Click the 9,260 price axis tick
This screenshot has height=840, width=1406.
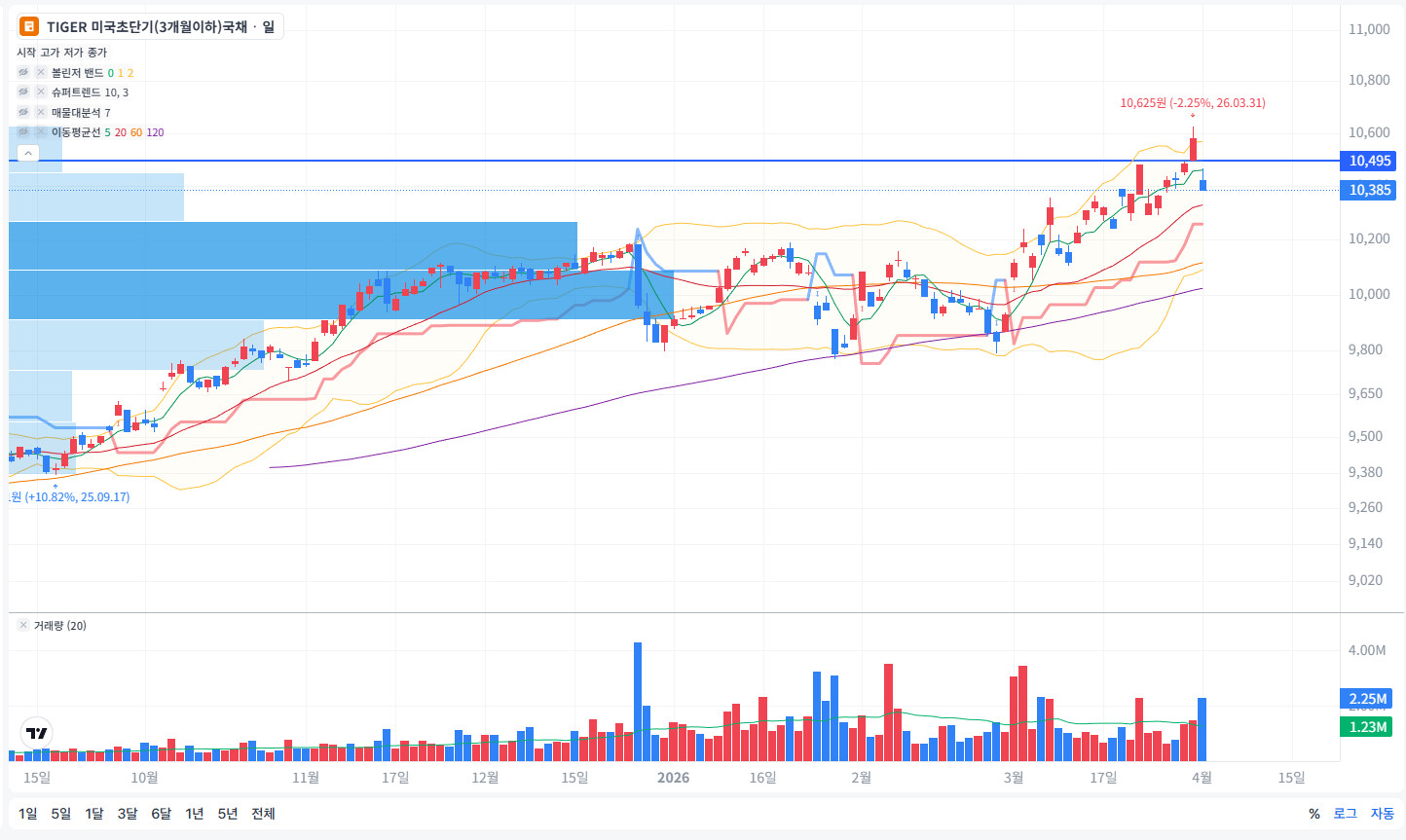1365,507
